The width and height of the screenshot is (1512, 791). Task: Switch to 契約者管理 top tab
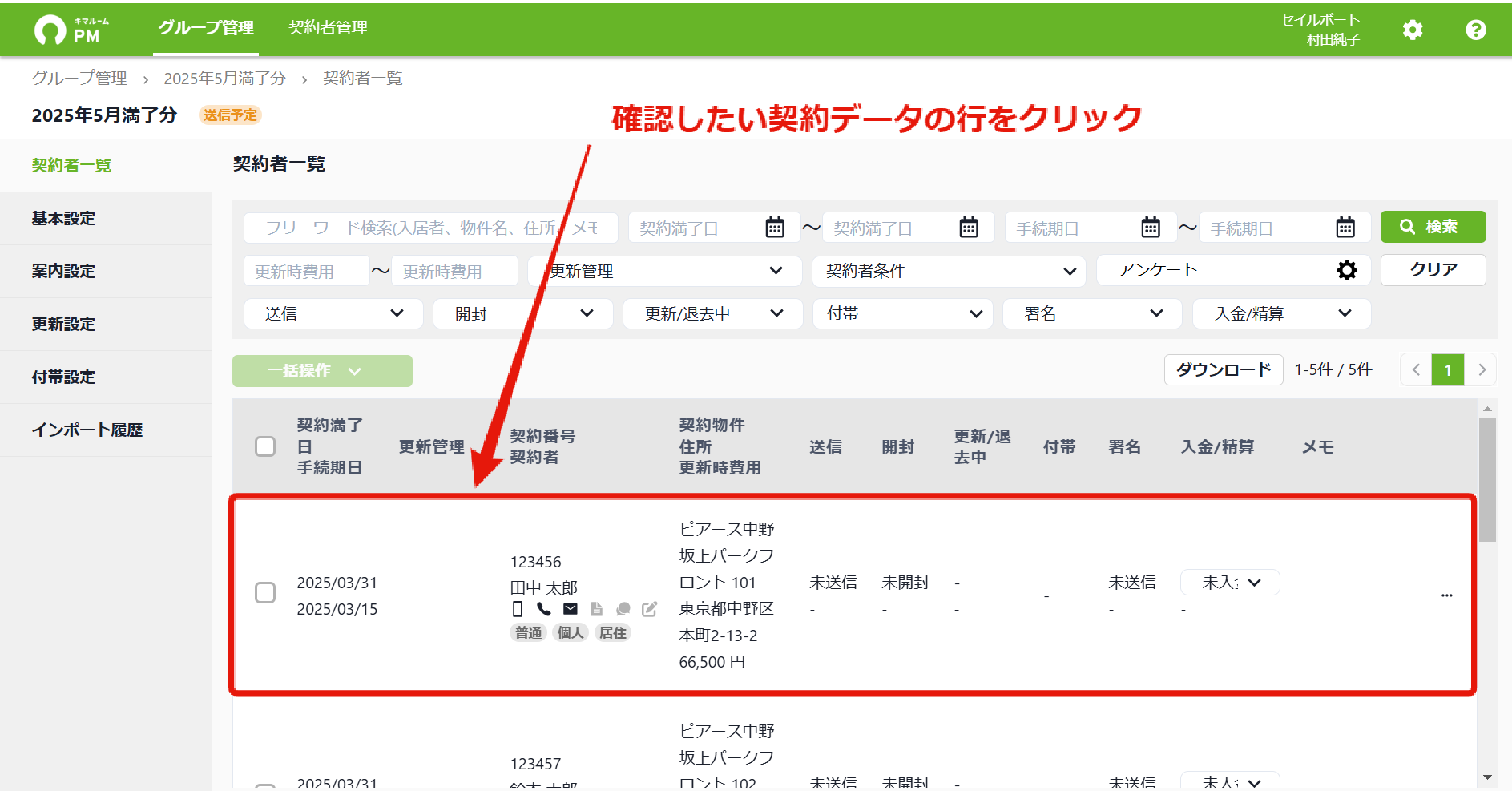coord(328,28)
